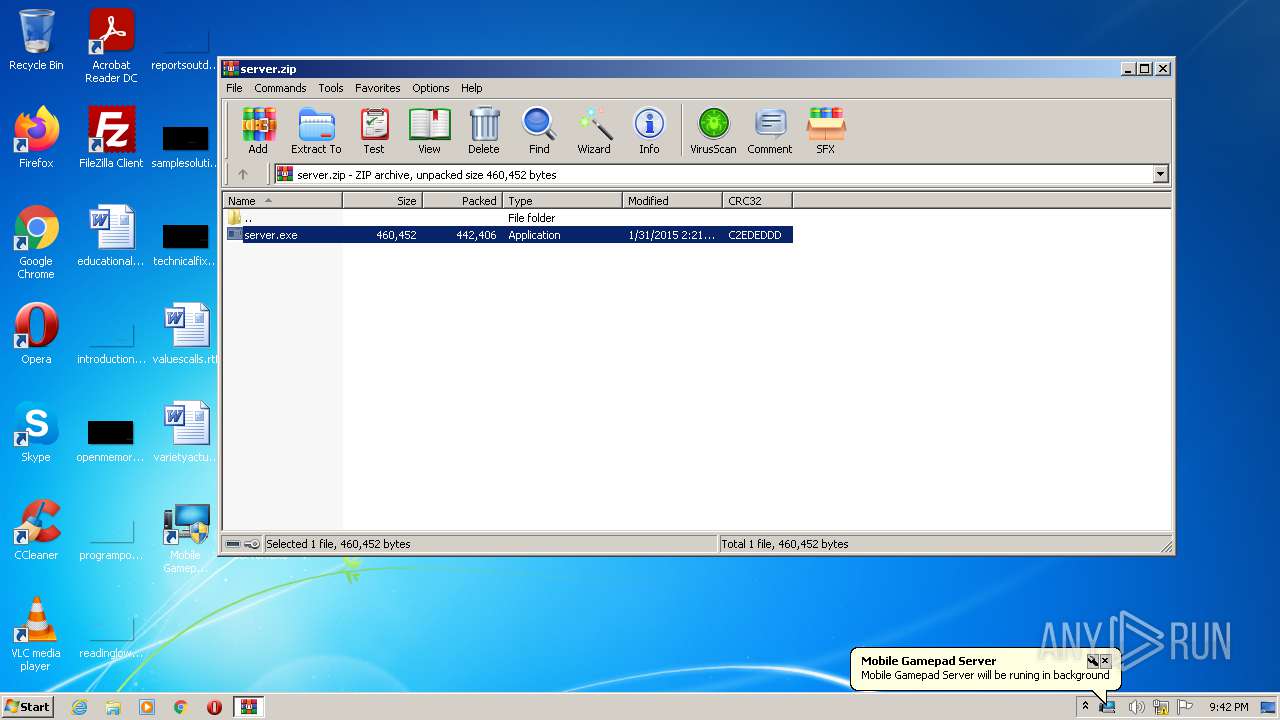Image resolution: width=1280 pixels, height=720 pixels.
Task: Open the Comment tool
Action: [x=770, y=131]
